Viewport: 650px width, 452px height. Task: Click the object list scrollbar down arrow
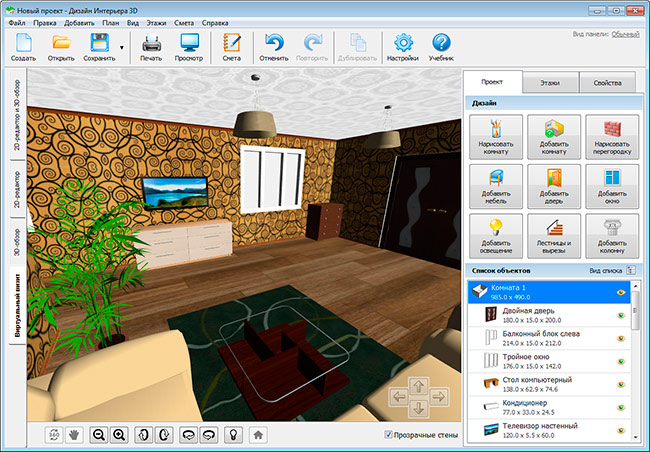(x=635, y=437)
